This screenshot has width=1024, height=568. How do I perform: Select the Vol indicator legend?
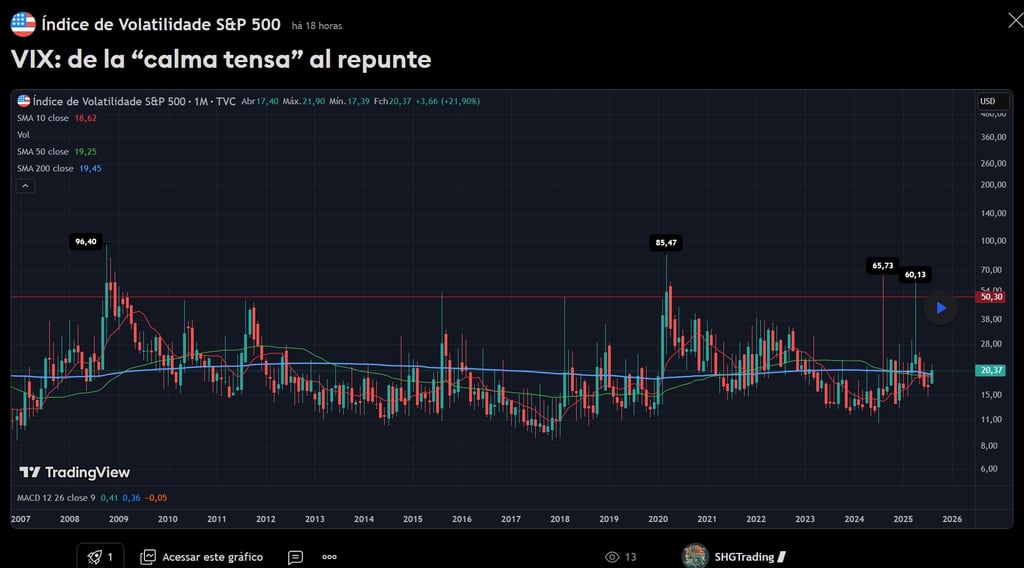pos(24,134)
